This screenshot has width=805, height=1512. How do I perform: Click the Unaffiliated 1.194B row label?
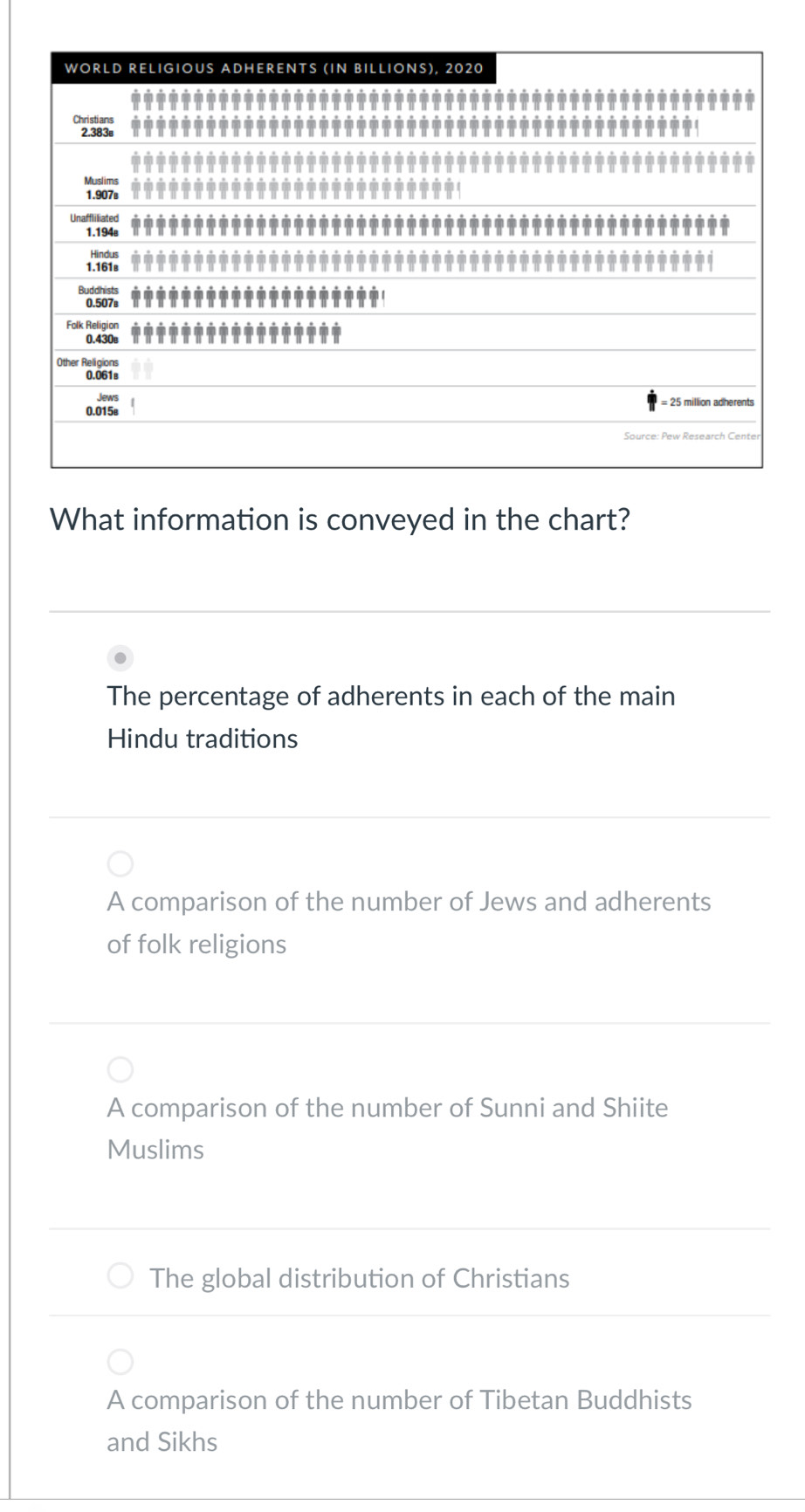click(95, 225)
